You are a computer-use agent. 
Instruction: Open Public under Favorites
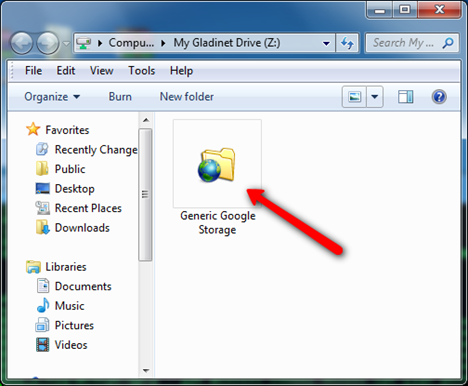(70, 169)
